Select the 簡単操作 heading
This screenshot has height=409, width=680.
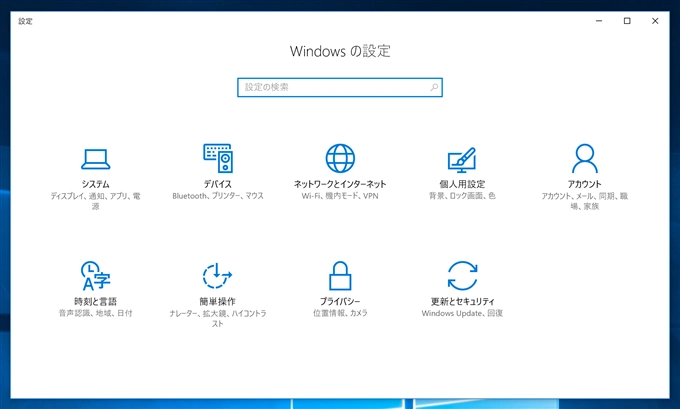click(x=218, y=301)
